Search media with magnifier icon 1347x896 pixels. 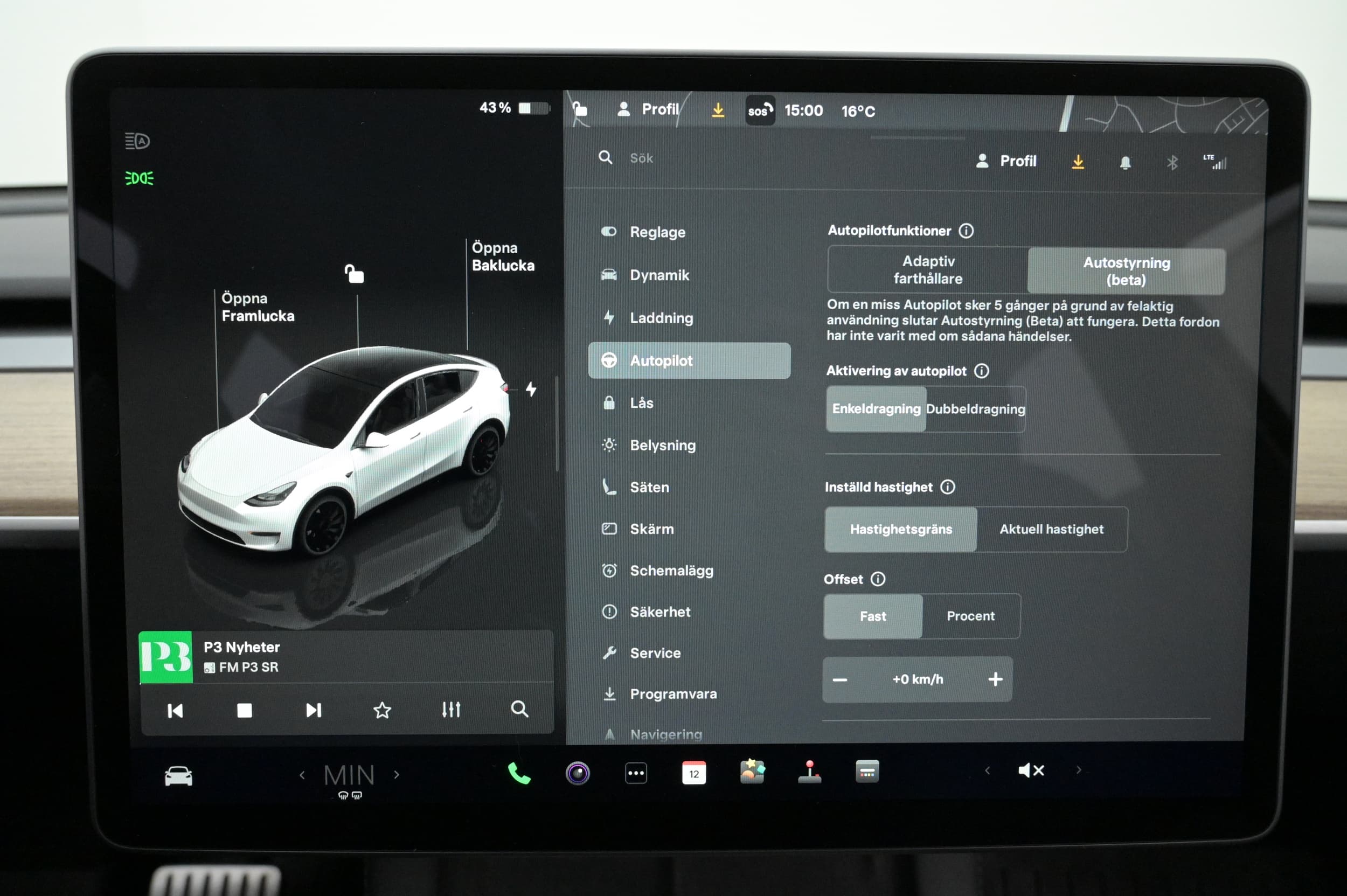coord(519,709)
